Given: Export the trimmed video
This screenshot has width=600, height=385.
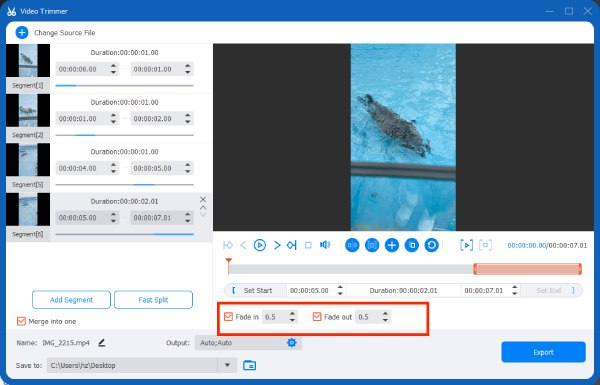Looking at the screenshot, I should coord(543,352).
